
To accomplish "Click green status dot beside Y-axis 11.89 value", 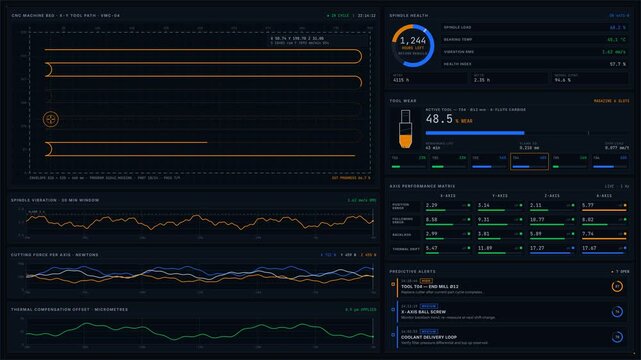I will click(521, 248).
